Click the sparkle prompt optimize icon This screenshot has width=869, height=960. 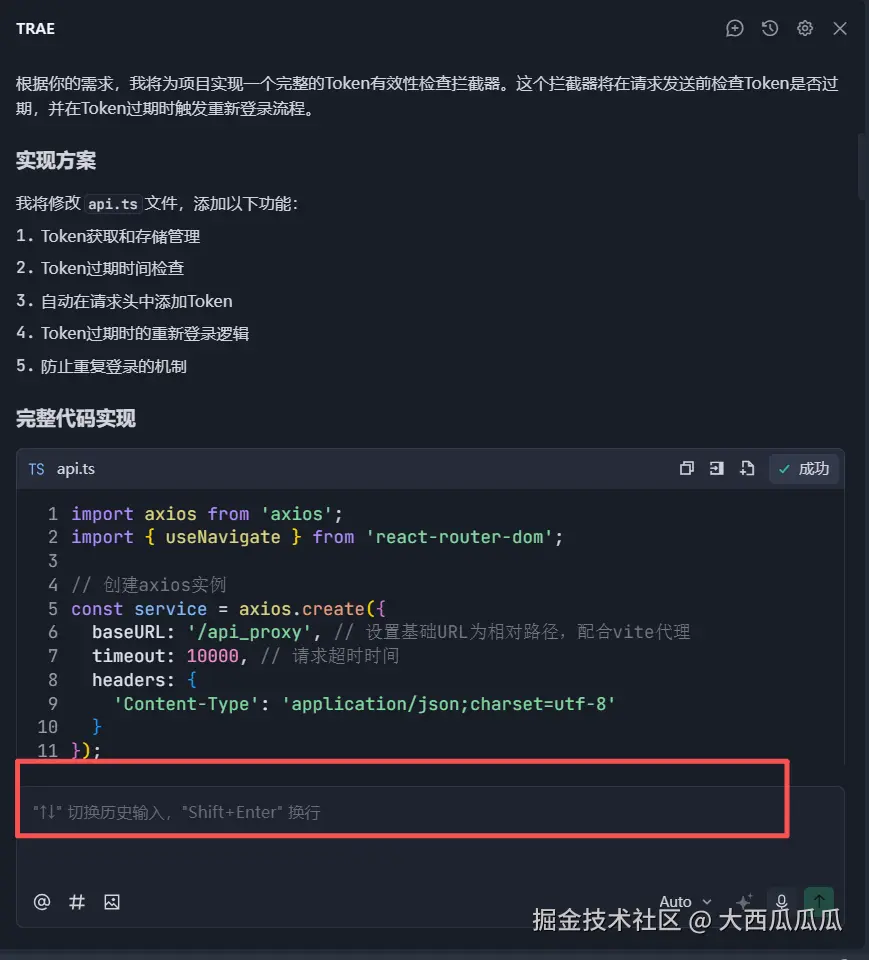745,901
